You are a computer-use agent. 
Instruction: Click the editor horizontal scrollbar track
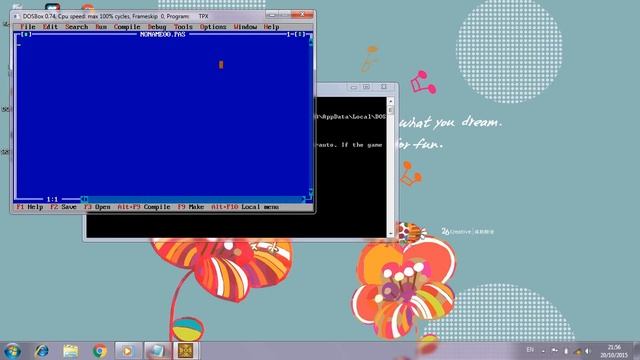(x=194, y=199)
